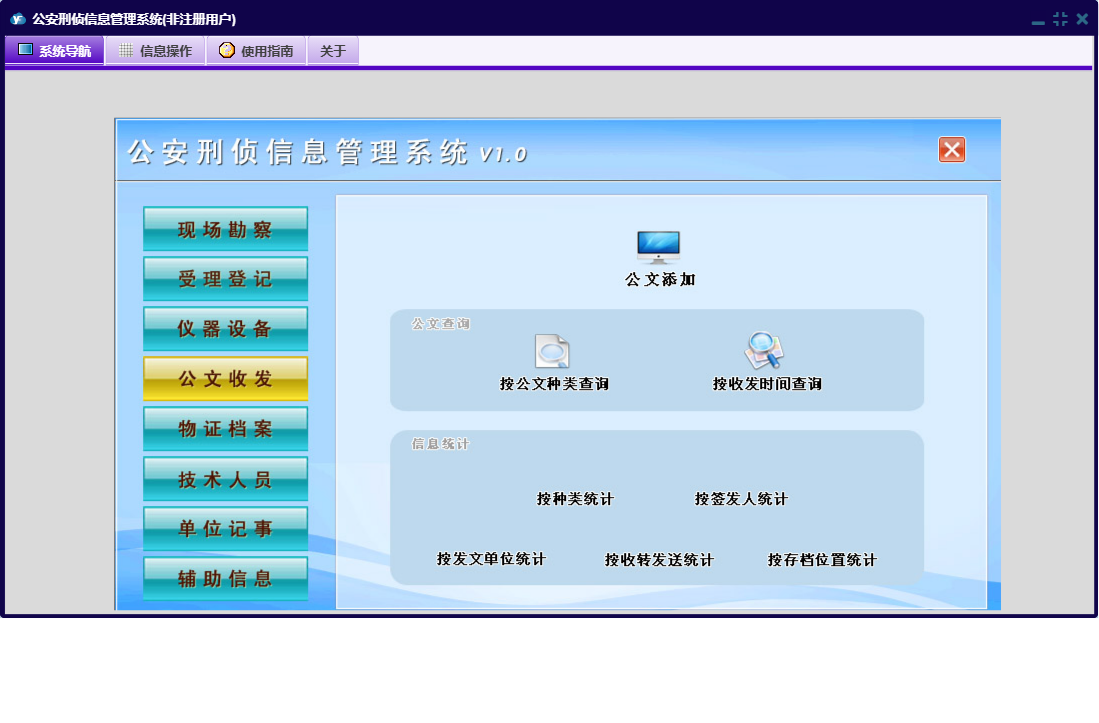The height and width of the screenshot is (723, 1099).
Task: Click the 按签发人统计 link
Action: [741, 499]
